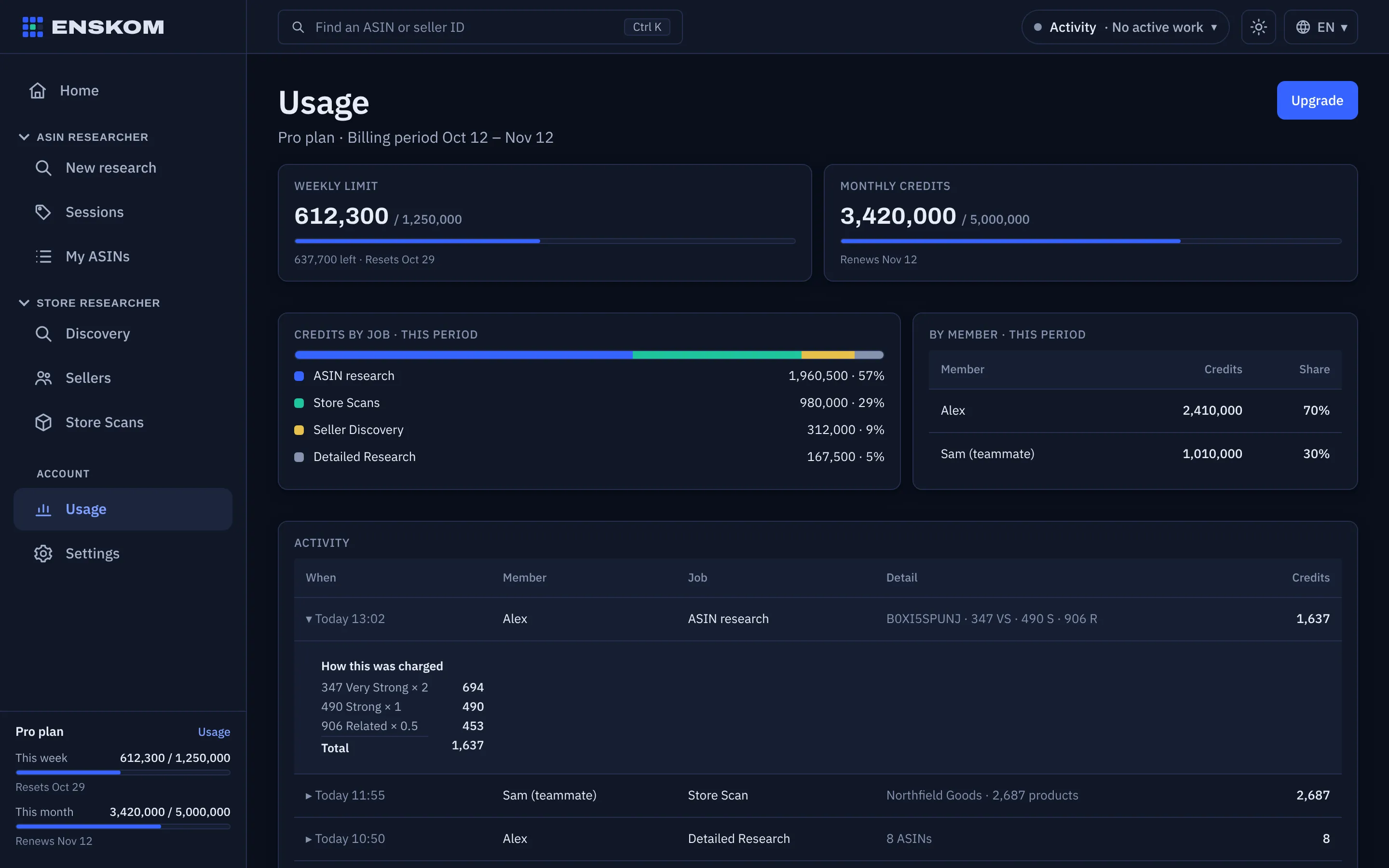Viewport: 1389px width, 868px height.
Task: Click the ENSKOM brand name
Action: click(x=108, y=27)
